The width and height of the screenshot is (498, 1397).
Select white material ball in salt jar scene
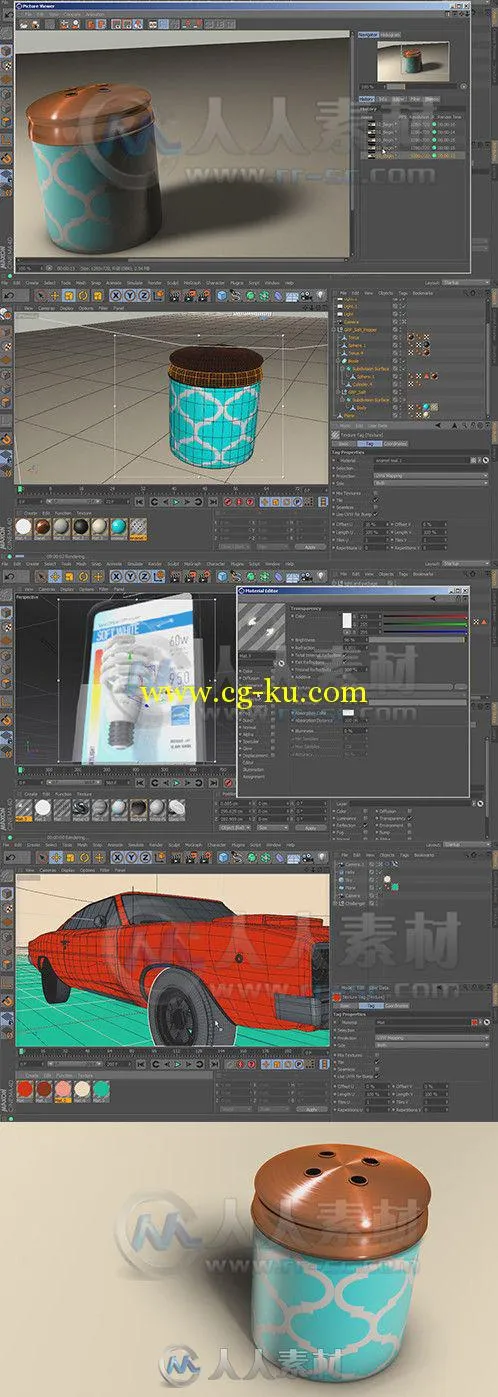(x=25, y=527)
